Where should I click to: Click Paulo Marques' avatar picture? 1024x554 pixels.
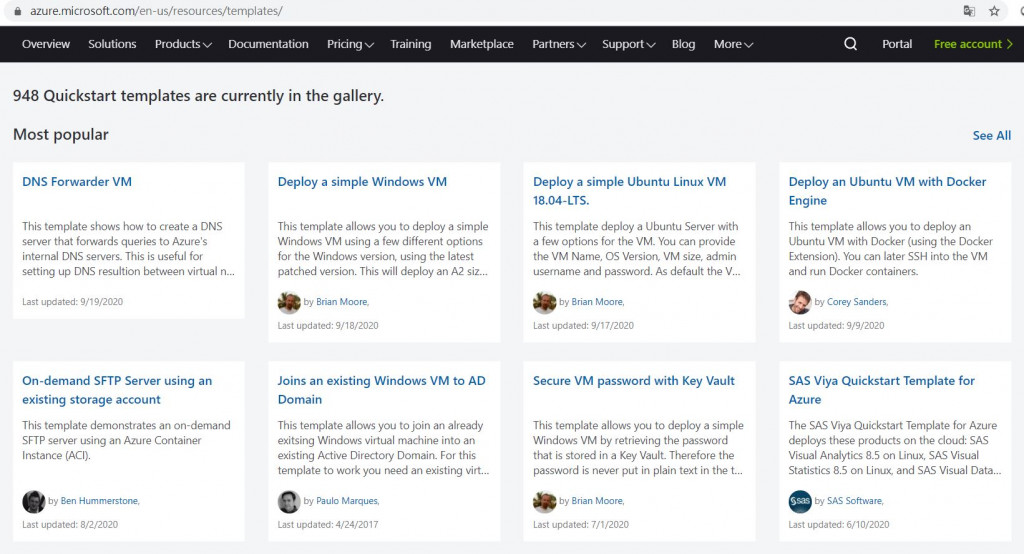(x=289, y=501)
